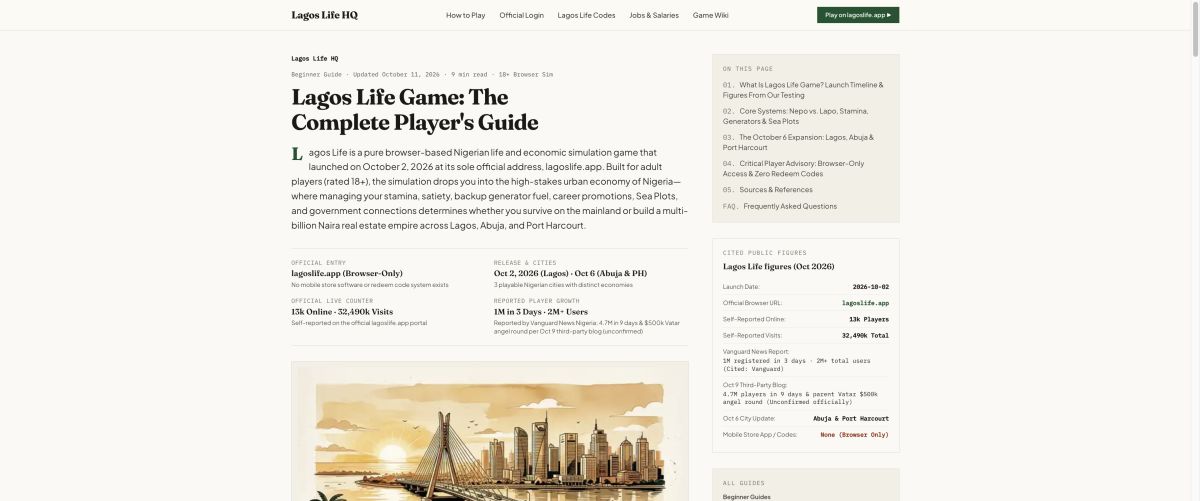Screen dimensions: 1200x501
Task: Click 'lagoslife.app' Official Browser URL value
Action: click(x=866, y=302)
